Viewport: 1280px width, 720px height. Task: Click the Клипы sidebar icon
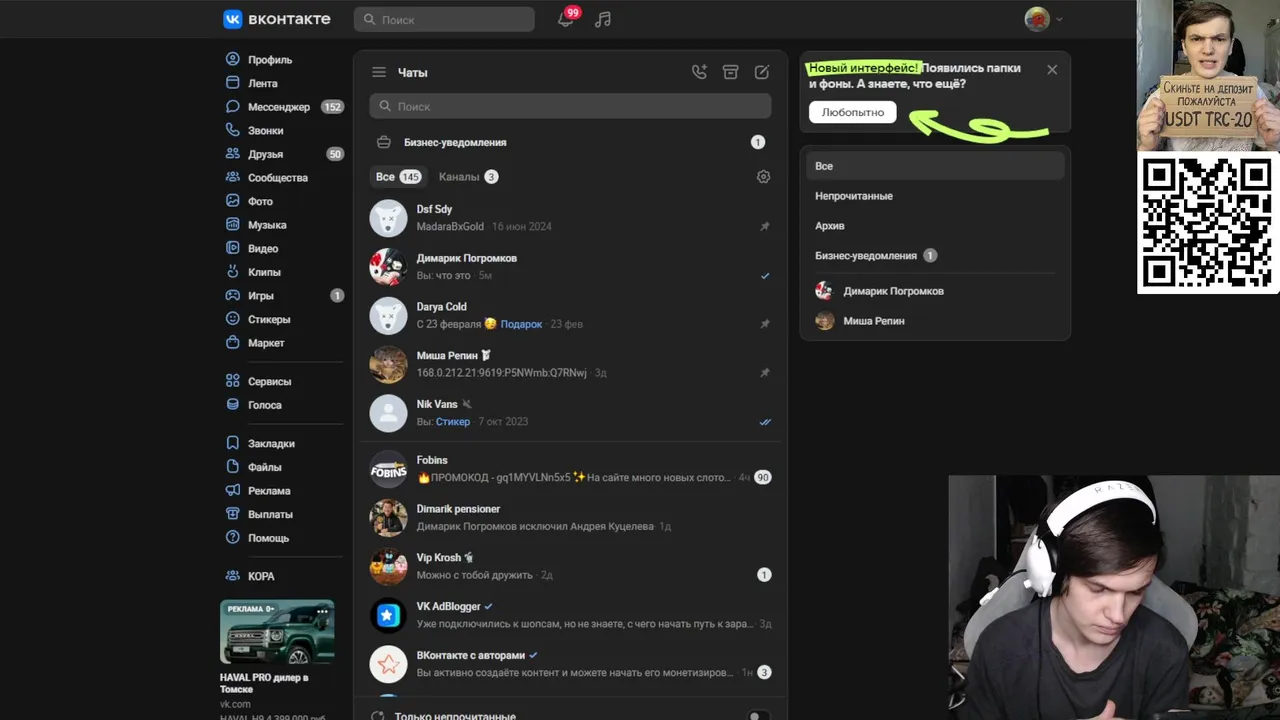pos(232,272)
